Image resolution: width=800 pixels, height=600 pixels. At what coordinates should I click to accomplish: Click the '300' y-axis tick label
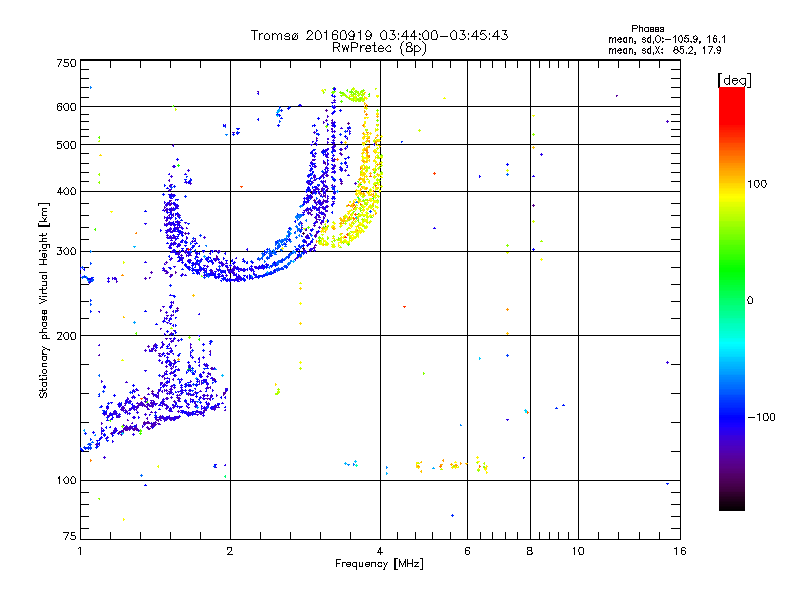[x=66, y=251]
